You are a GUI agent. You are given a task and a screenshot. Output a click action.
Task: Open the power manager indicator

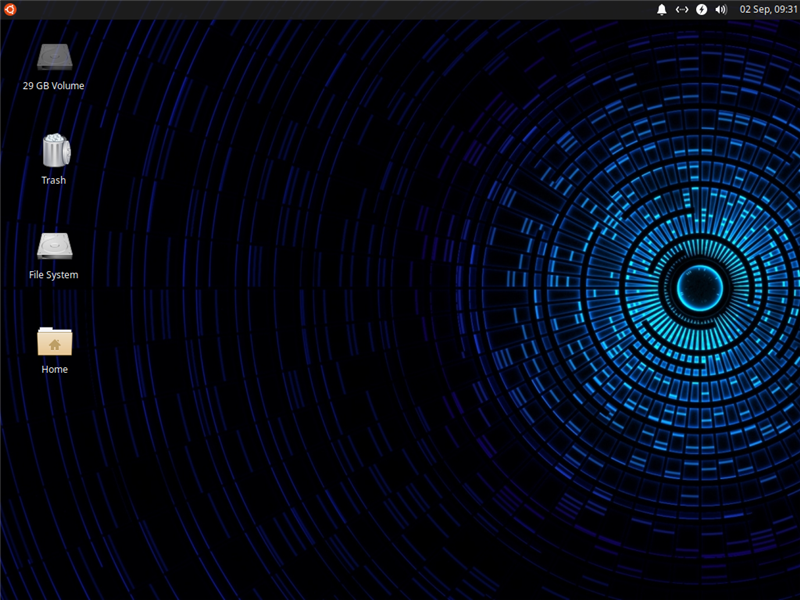pos(702,10)
